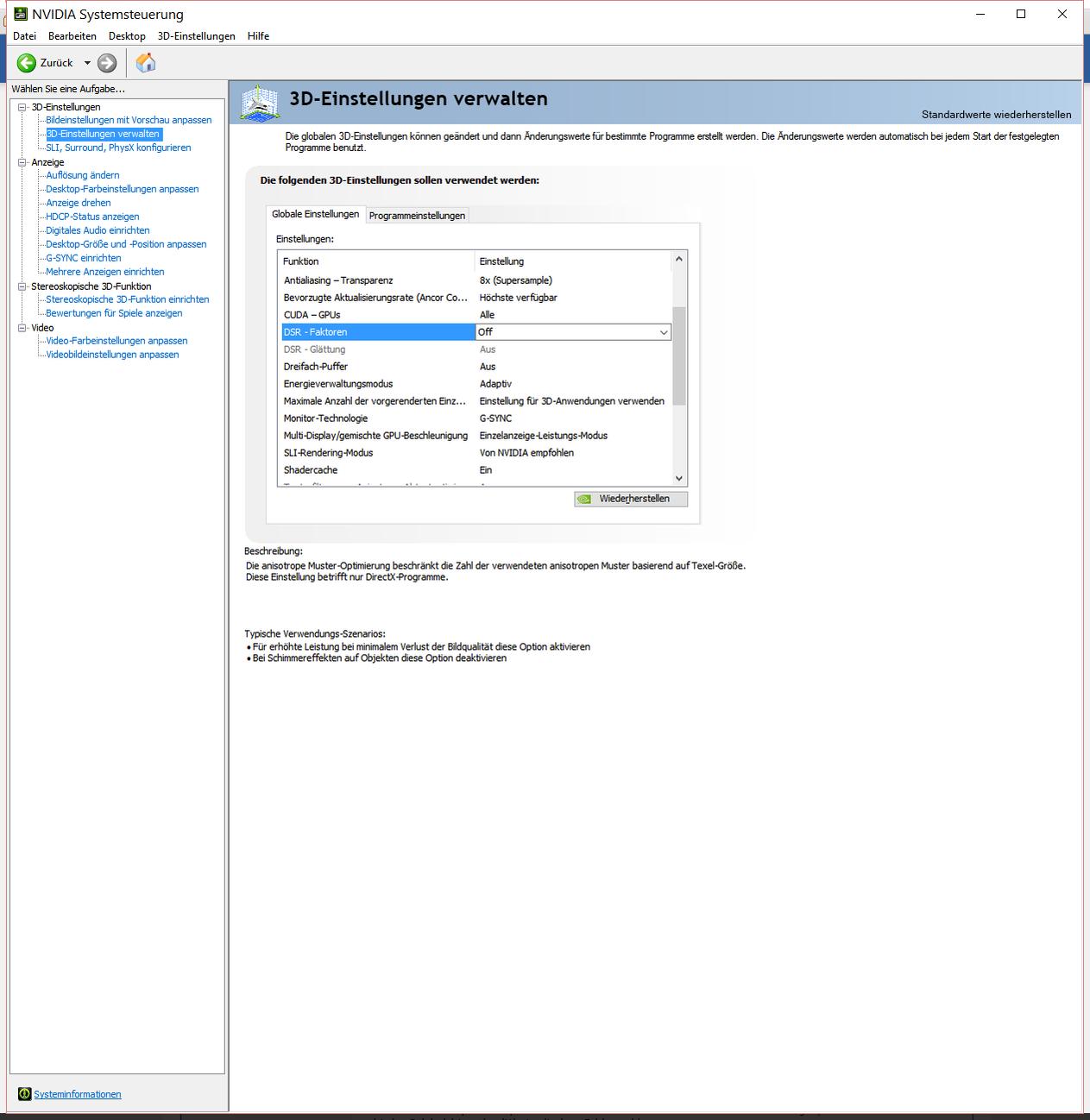This screenshot has height=1120, width=1090.
Task: Click the Einzelanzeige-Leistungs-Modus value
Action: tap(544, 436)
